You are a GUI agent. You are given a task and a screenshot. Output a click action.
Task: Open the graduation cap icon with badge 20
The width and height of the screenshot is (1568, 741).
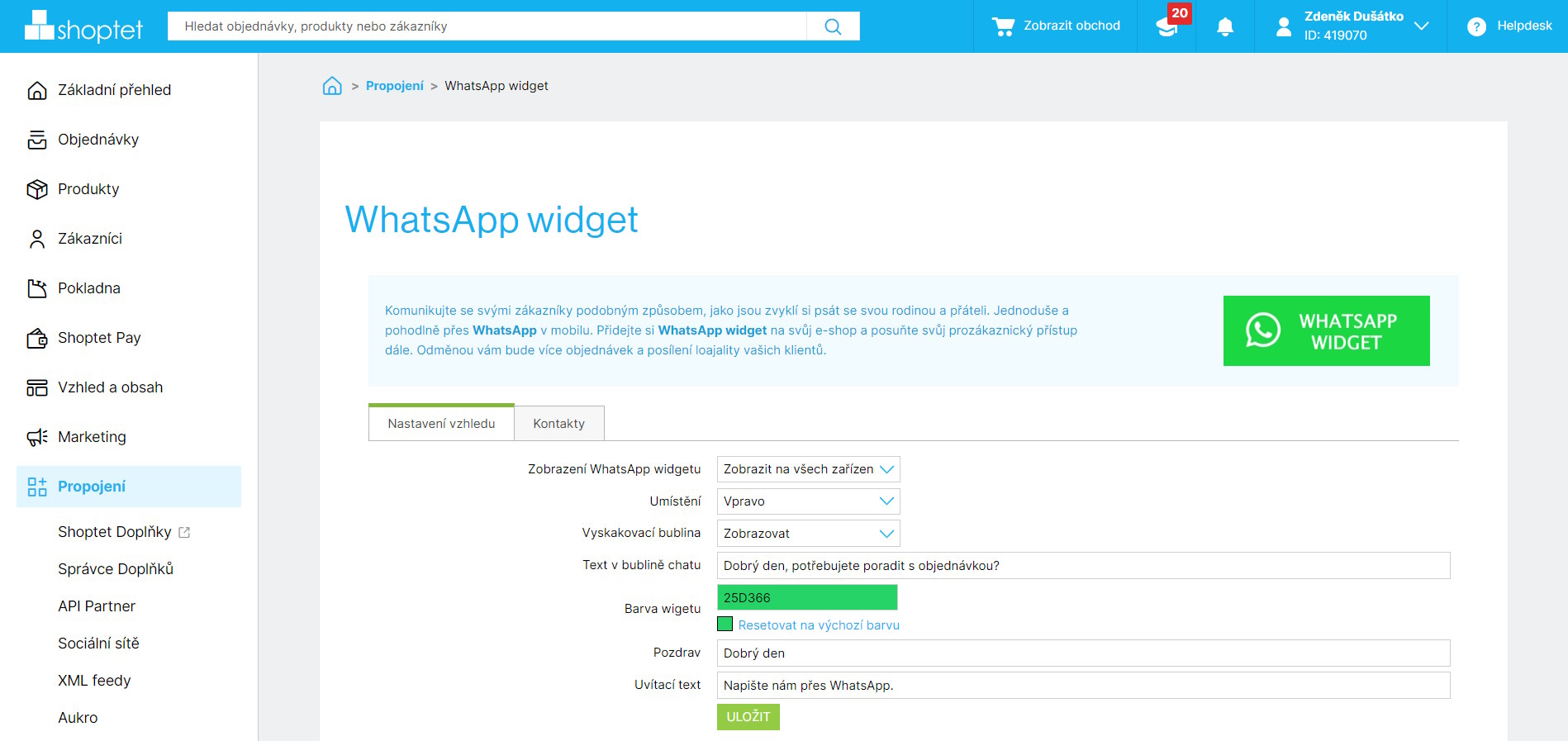(1166, 26)
